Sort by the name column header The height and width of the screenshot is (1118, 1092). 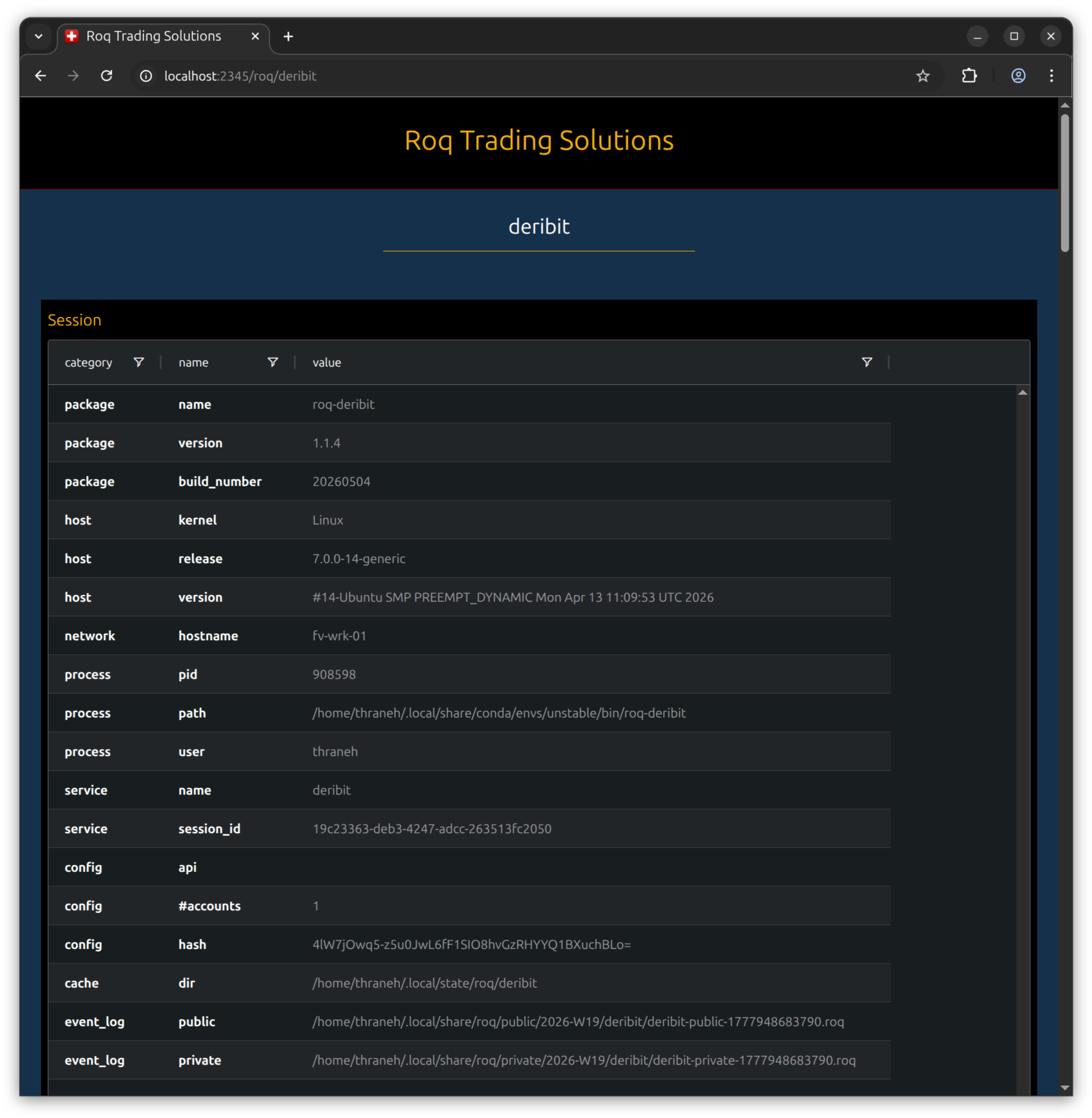193,362
